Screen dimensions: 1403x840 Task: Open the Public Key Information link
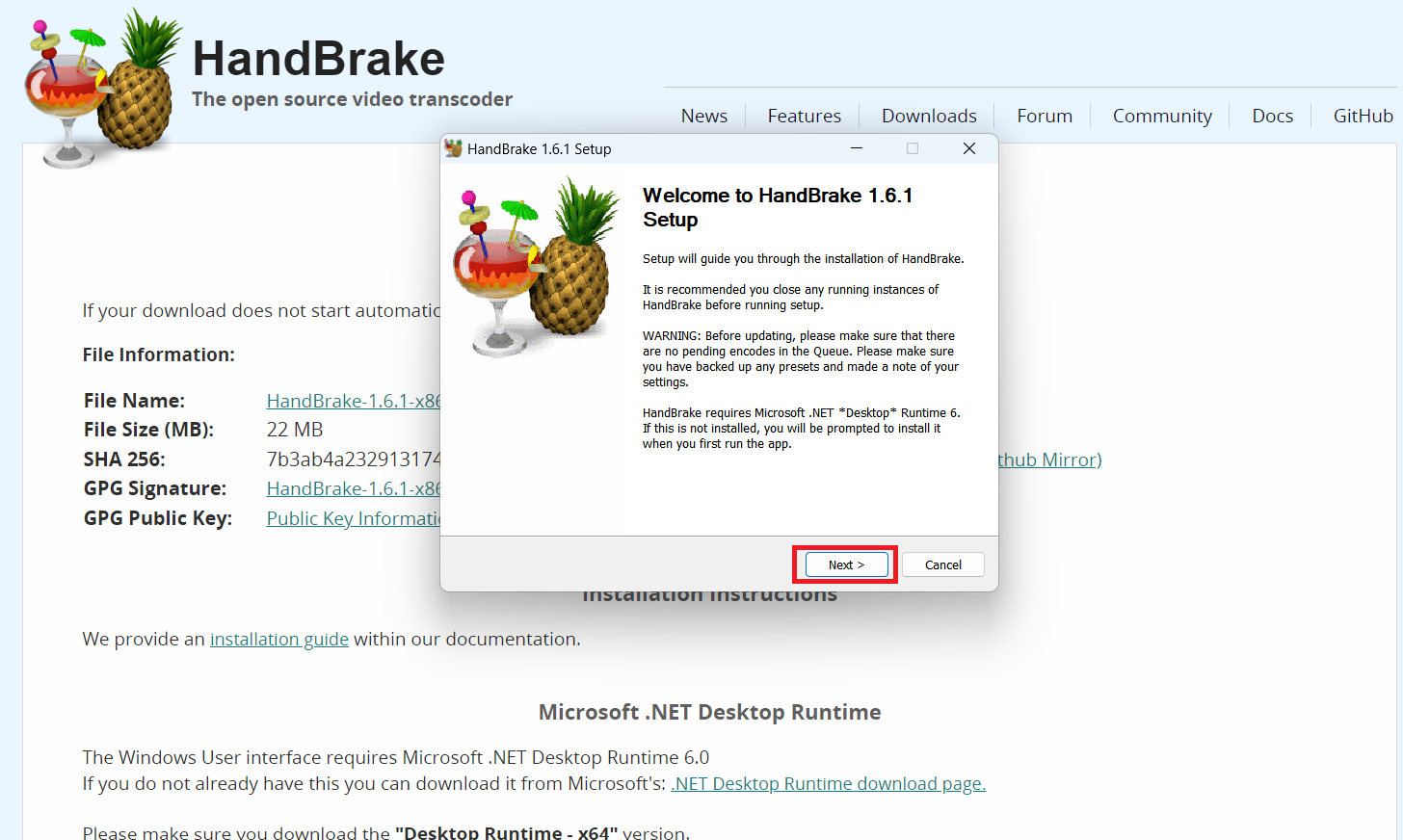354,518
